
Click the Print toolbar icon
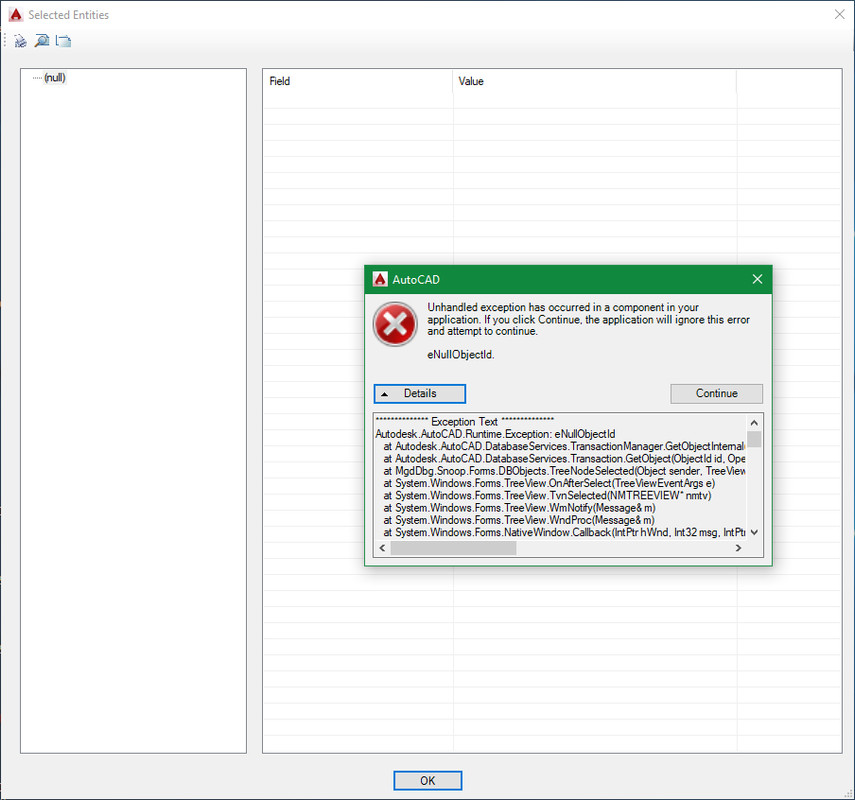[20, 41]
